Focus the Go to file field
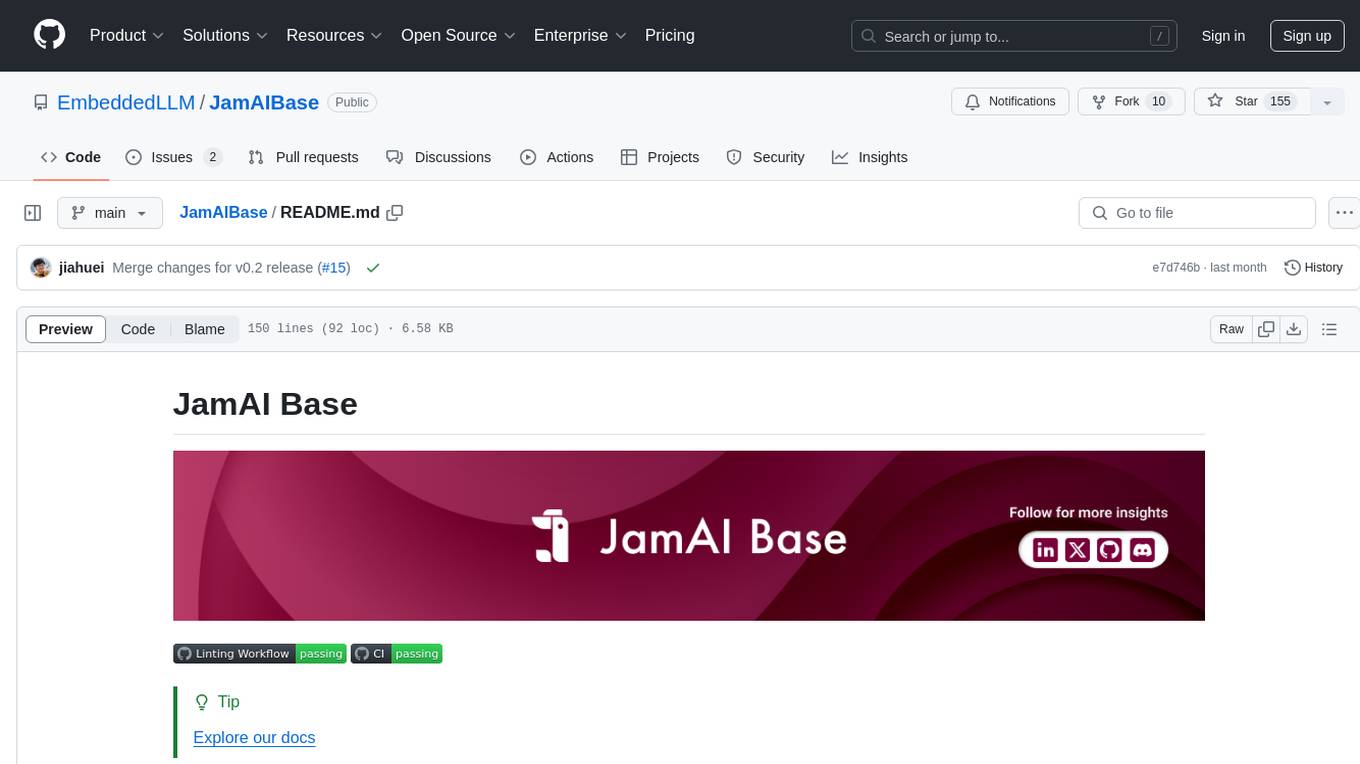 point(1197,213)
